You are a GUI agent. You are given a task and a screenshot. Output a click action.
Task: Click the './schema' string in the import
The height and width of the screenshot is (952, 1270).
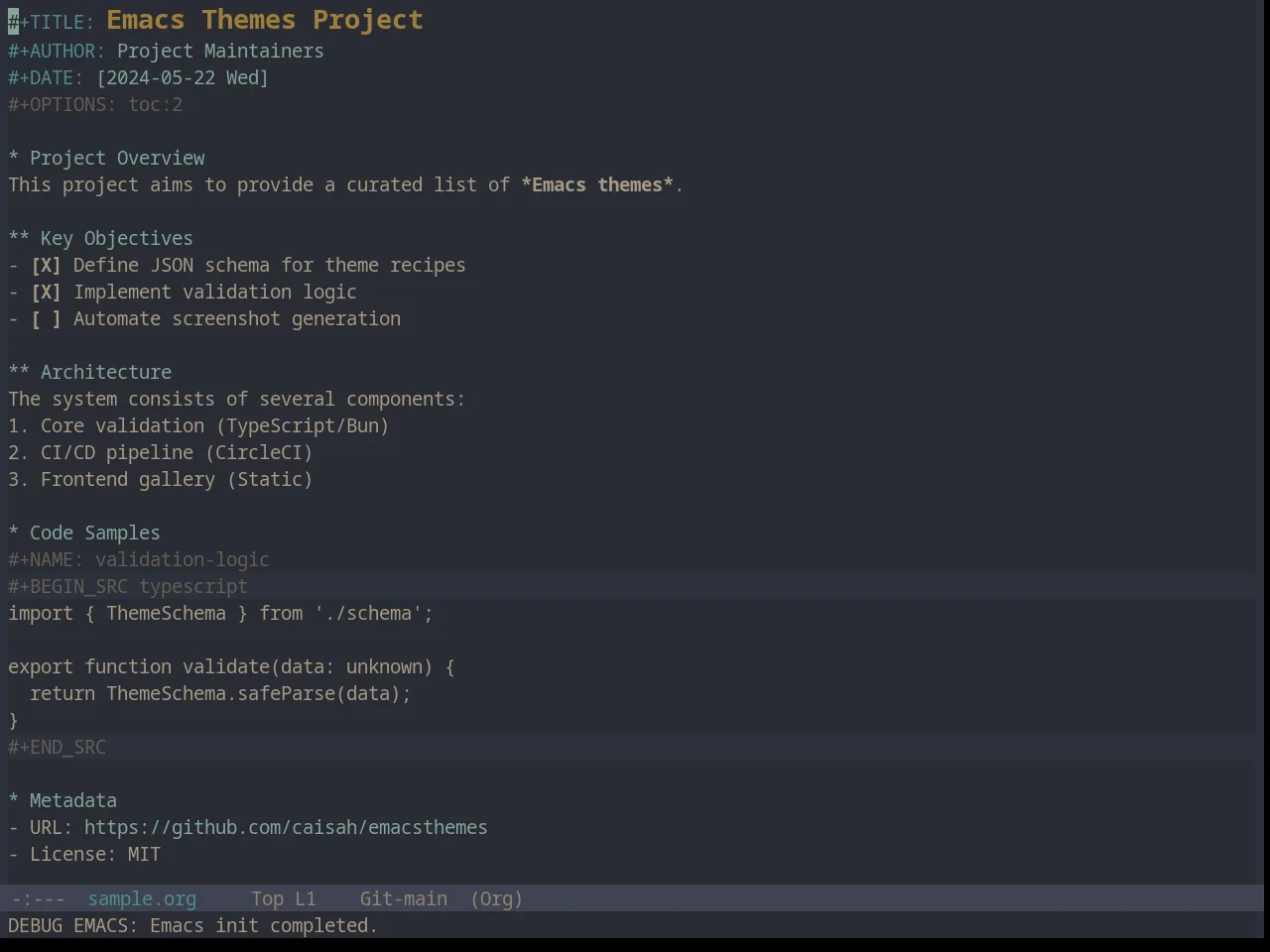(368, 614)
